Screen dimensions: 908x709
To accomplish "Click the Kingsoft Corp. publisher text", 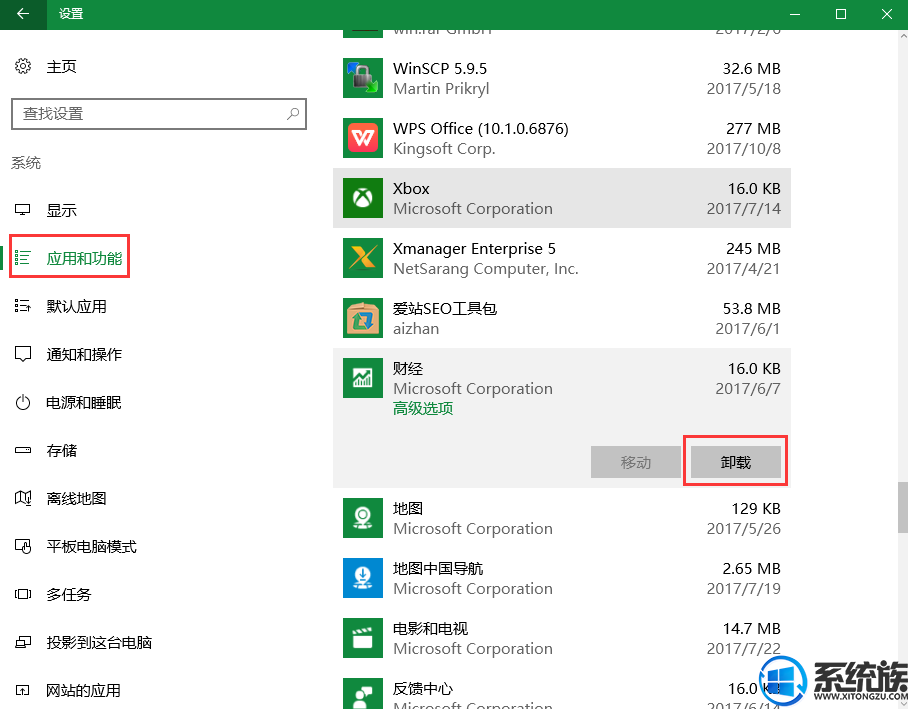I will (444, 149).
